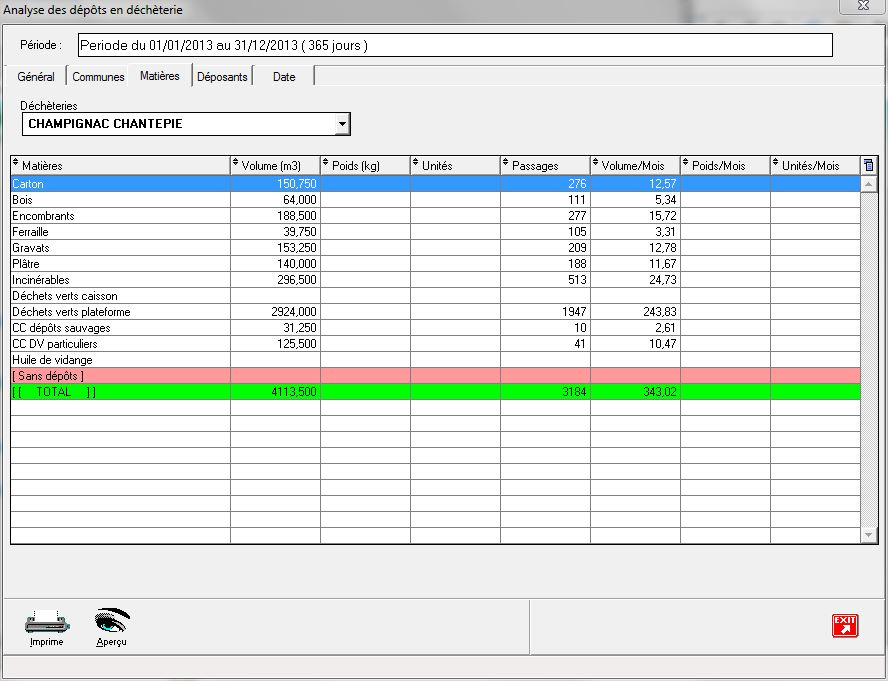Select the Déchets verts plateforme row

pos(120,312)
